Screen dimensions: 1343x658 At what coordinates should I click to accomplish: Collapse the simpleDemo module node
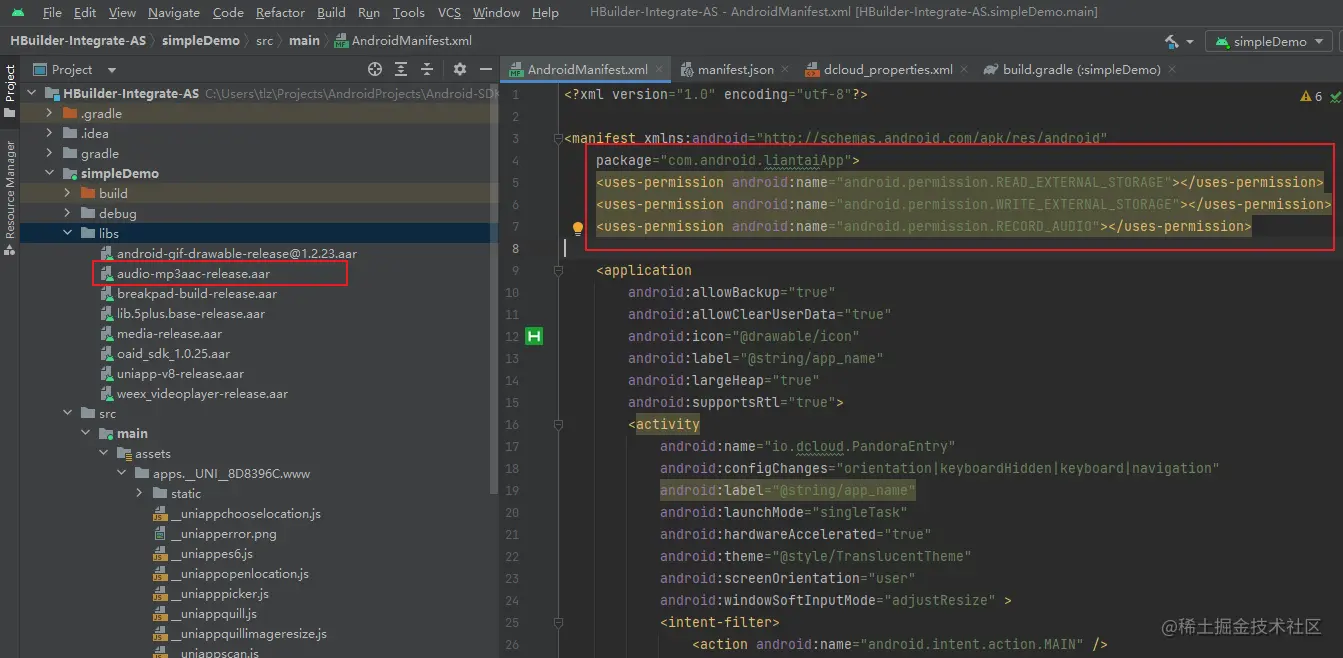point(50,174)
